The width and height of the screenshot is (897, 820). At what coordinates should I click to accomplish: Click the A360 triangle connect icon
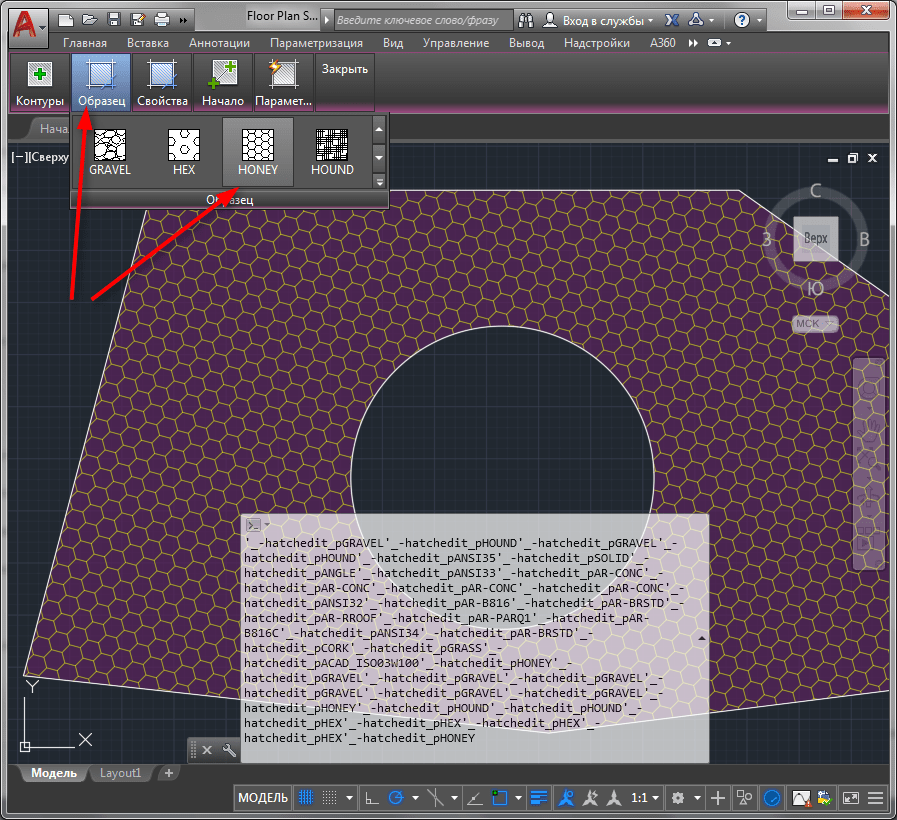pyautogui.click(x=696, y=20)
